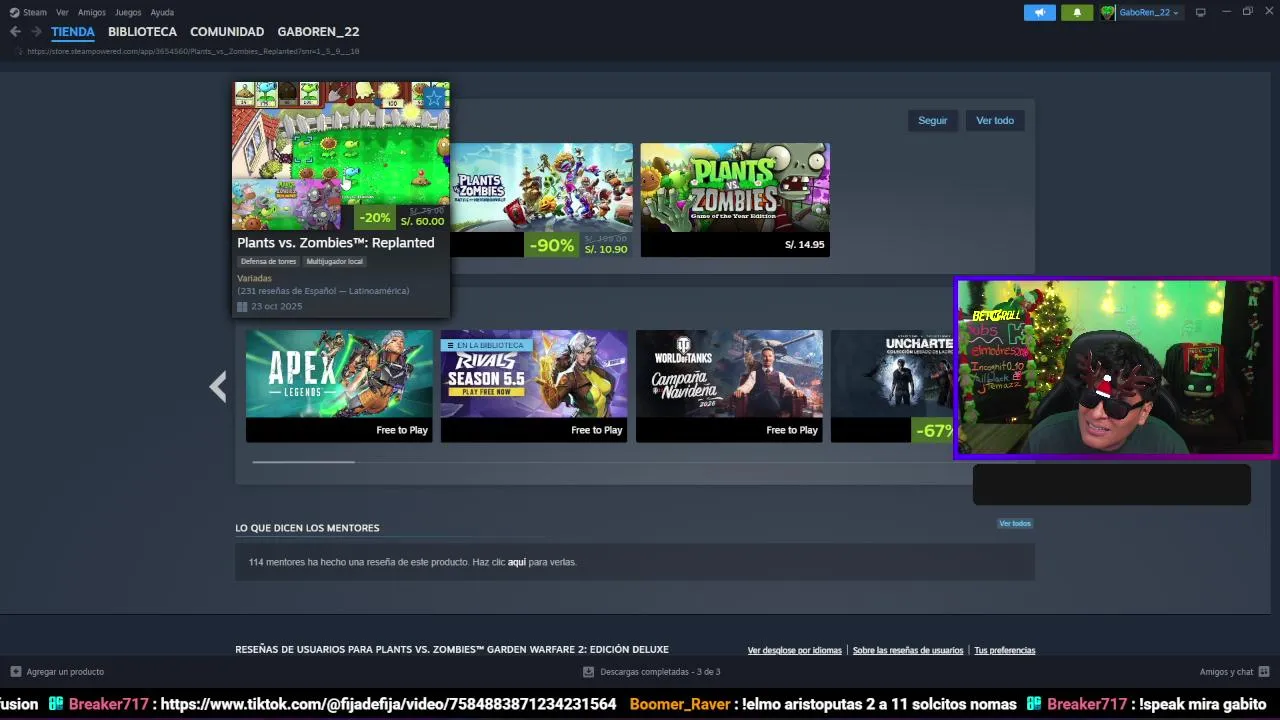Image resolution: width=1280 pixels, height=720 pixels.
Task: Click the -67% discount badge on Uncharted
Action: 933,430
